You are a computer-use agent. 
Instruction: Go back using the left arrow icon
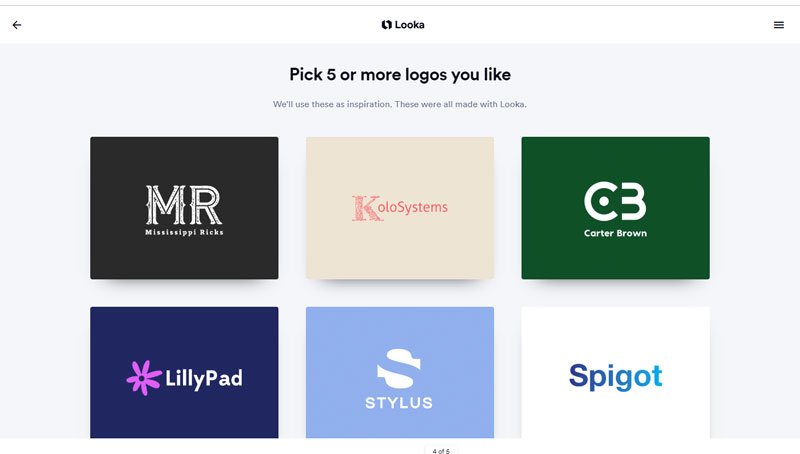pos(17,24)
